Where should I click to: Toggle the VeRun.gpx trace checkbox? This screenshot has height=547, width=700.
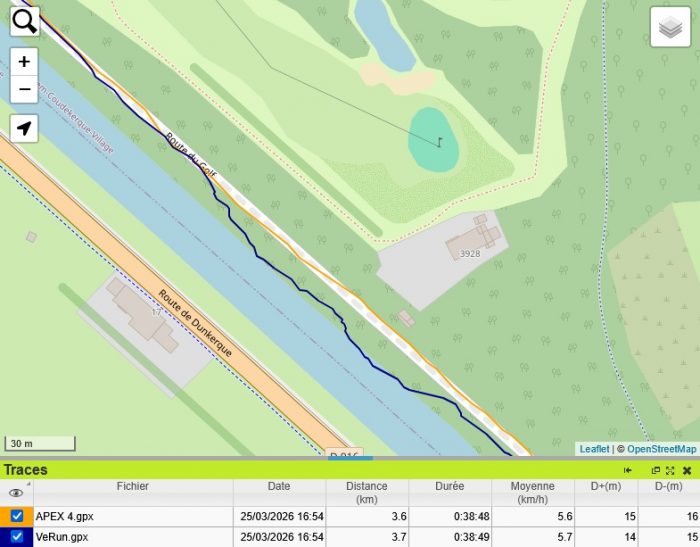[17, 537]
